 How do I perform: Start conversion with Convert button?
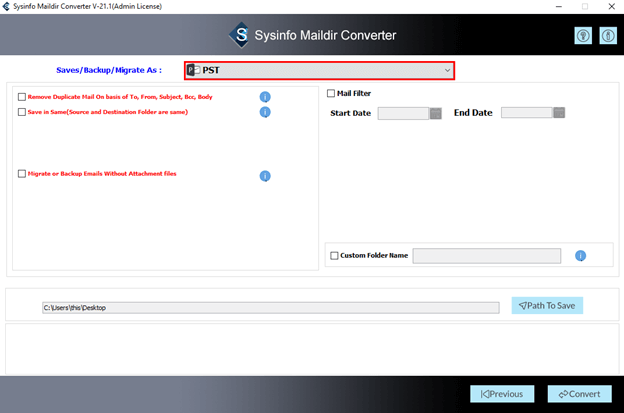point(579,394)
